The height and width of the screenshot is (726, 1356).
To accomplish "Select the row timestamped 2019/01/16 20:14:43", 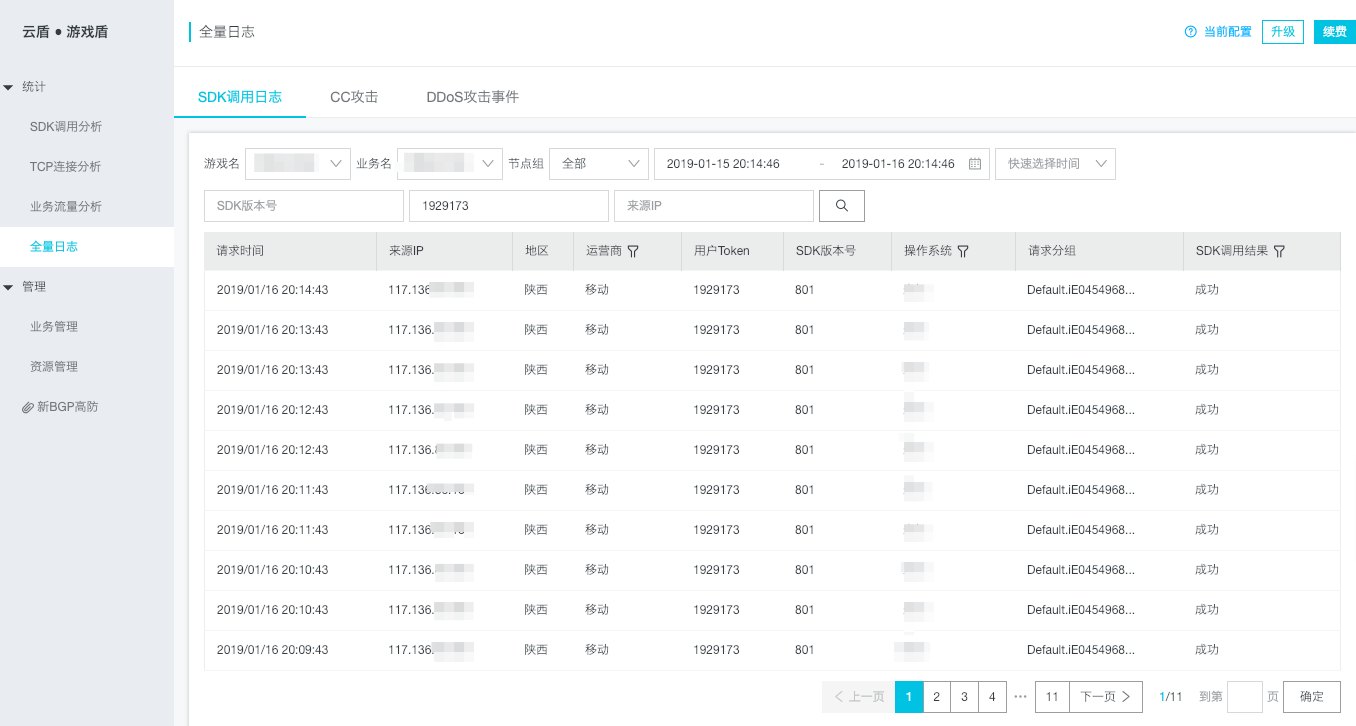I will pos(772,290).
